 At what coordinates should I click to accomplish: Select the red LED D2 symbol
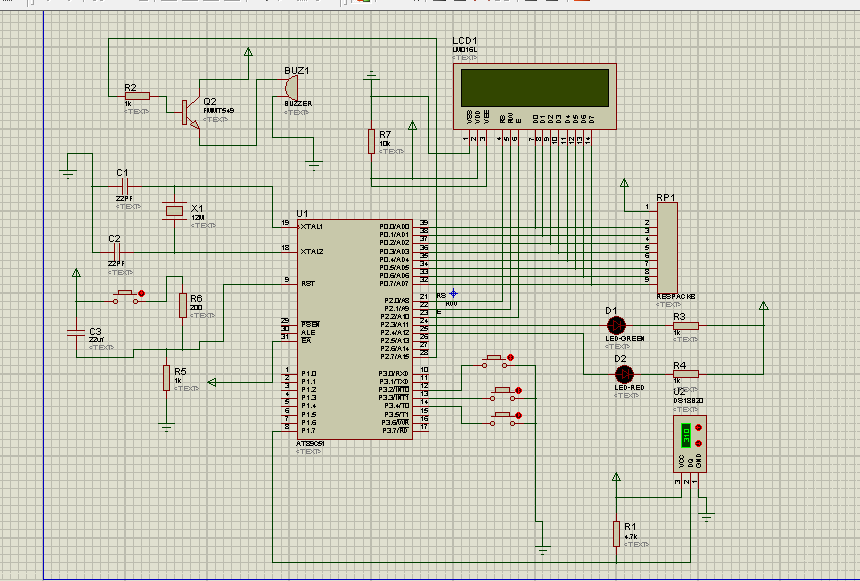coord(625,374)
